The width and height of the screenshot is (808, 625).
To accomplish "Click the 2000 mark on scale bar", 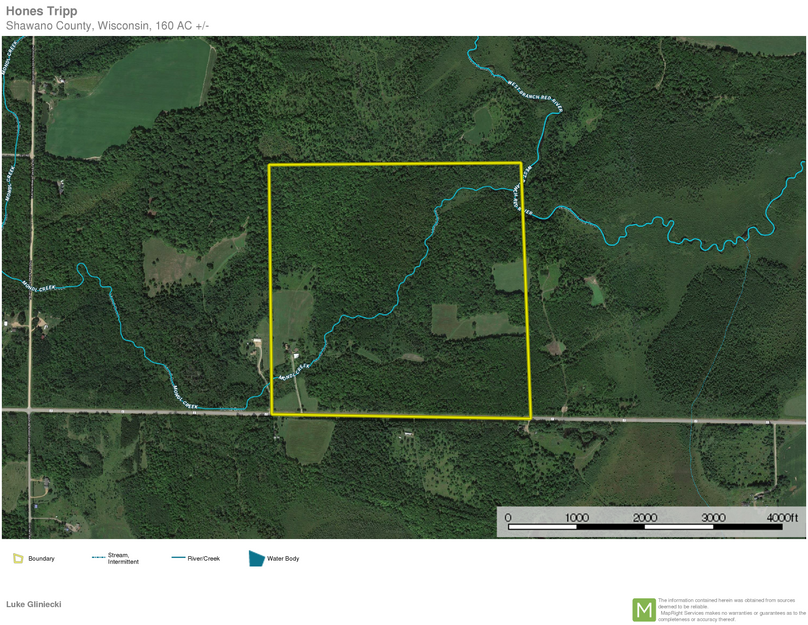I will pos(645,517).
